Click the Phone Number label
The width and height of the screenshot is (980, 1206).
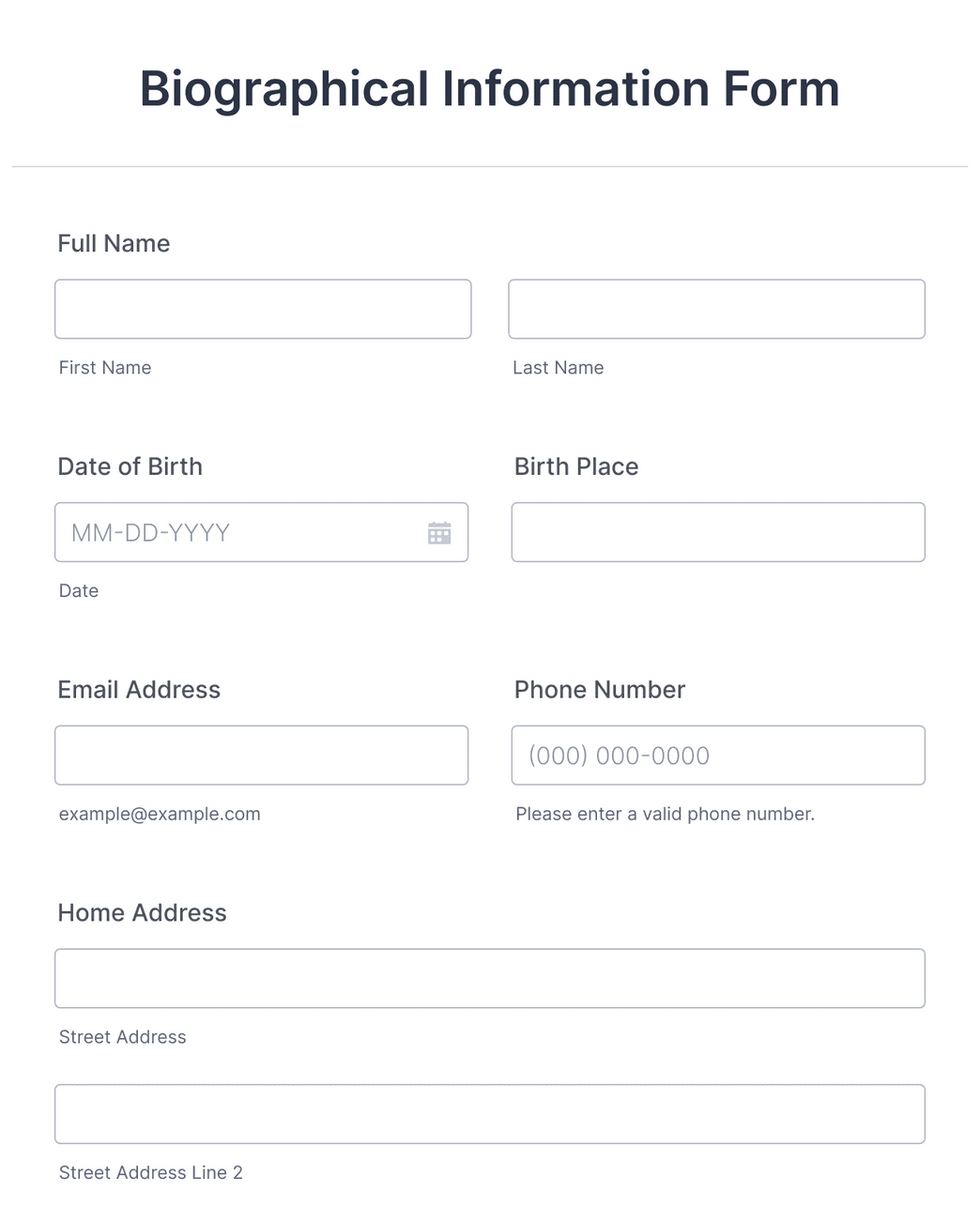[x=600, y=690]
